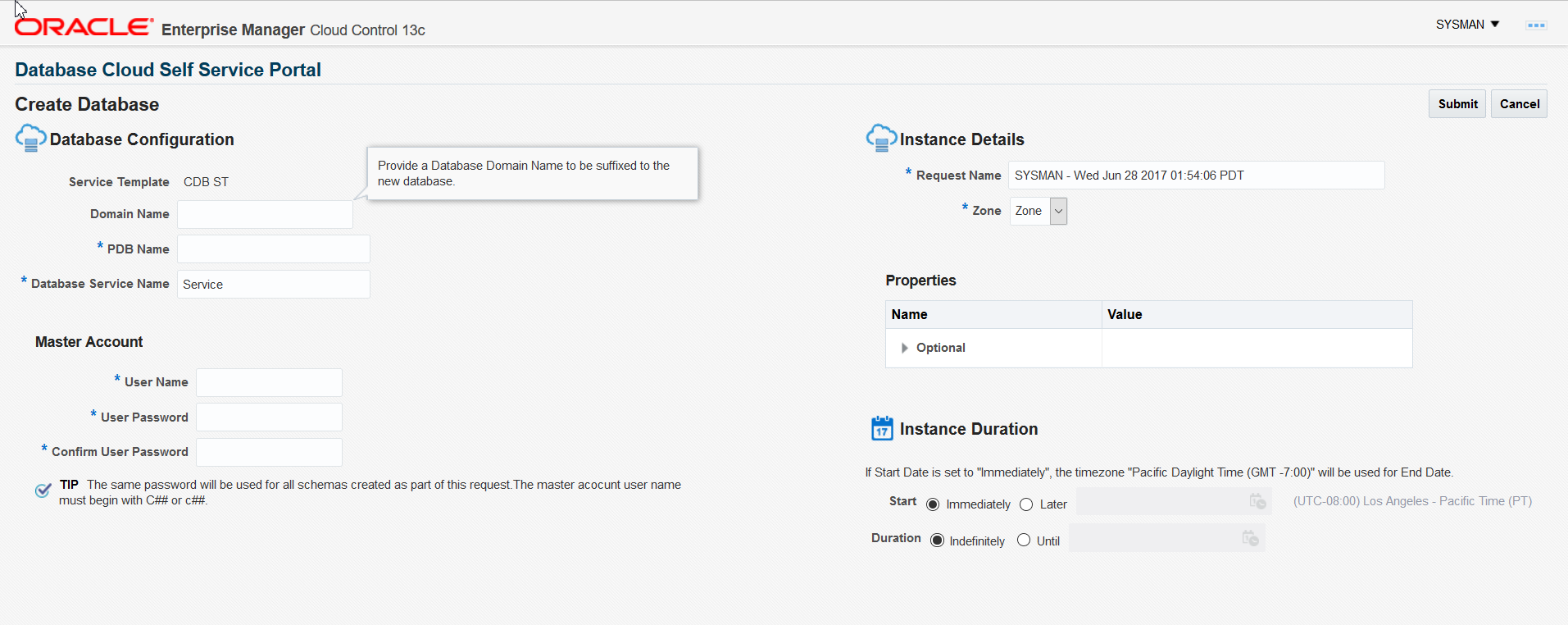Click the Request Name input field

[x=1197, y=176]
